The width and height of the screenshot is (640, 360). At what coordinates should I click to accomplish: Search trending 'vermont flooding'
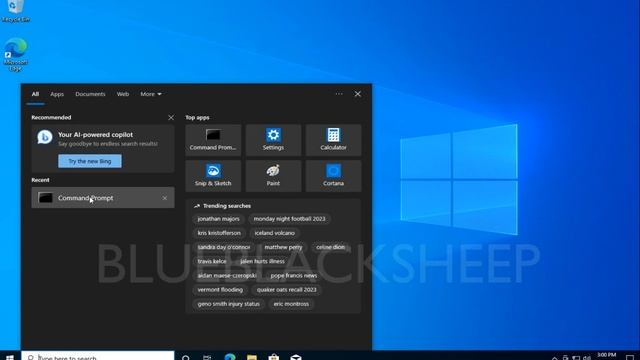tap(220, 290)
